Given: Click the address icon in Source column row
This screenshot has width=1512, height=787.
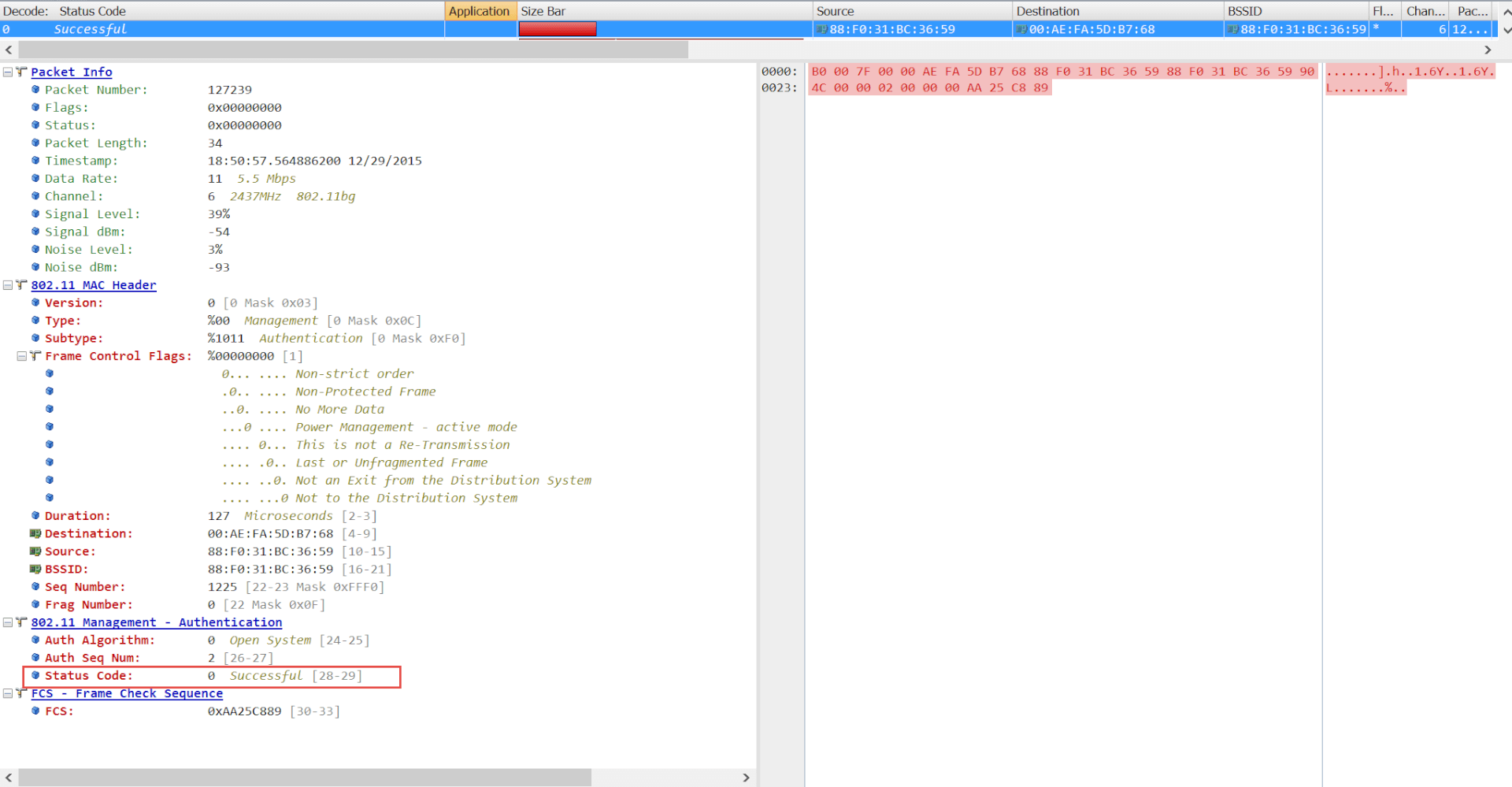Looking at the screenshot, I should click(x=821, y=30).
